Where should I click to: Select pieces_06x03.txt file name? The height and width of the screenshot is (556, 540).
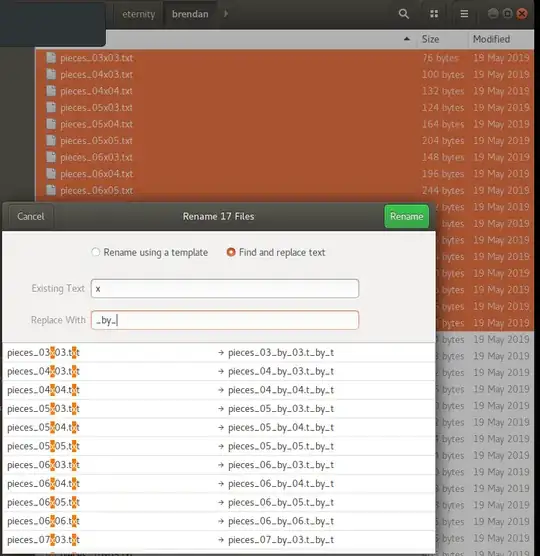click(96, 157)
